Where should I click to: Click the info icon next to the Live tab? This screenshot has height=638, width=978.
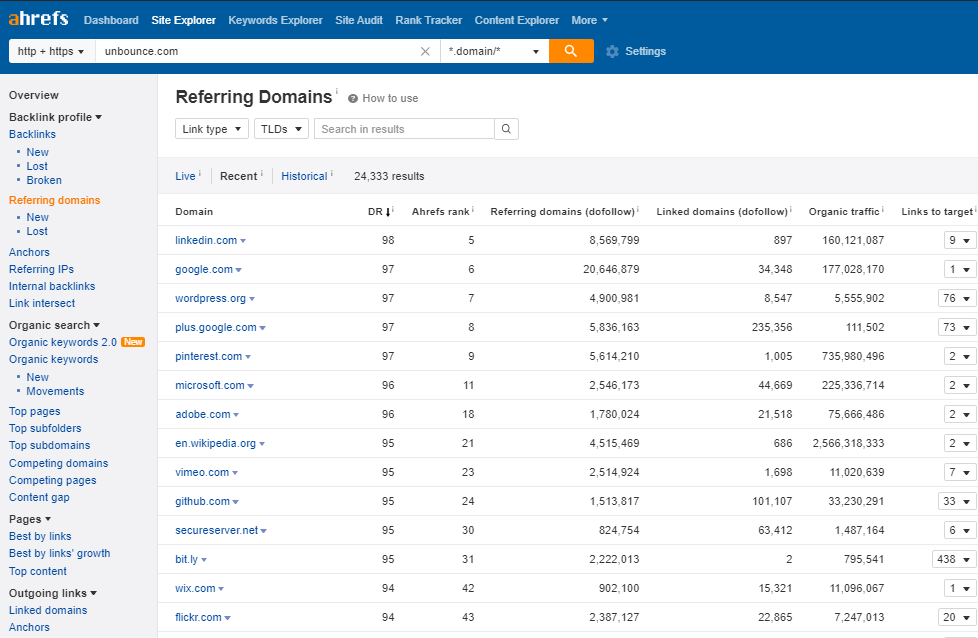pos(199,174)
